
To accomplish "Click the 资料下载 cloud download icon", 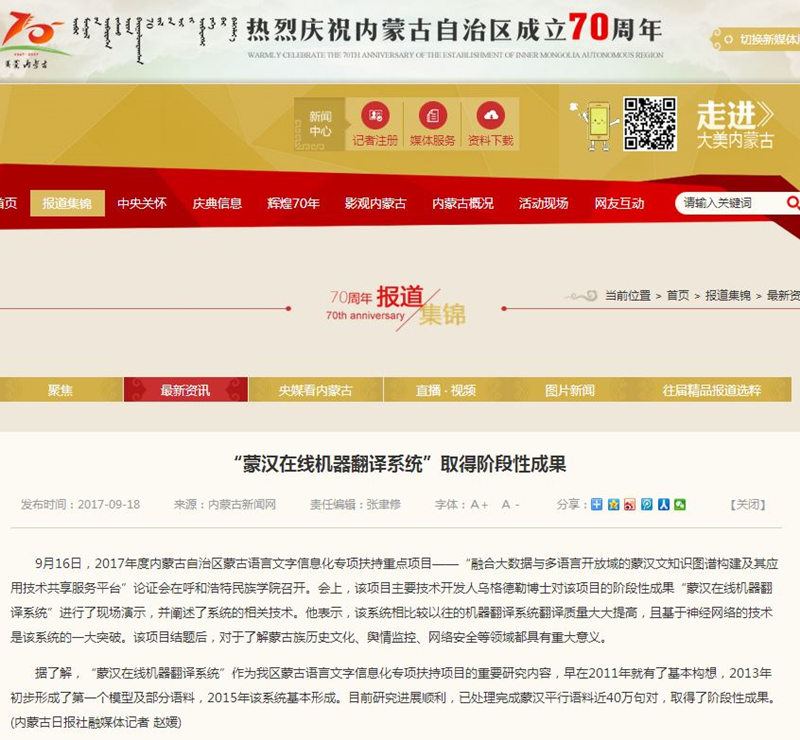I will (489, 113).
